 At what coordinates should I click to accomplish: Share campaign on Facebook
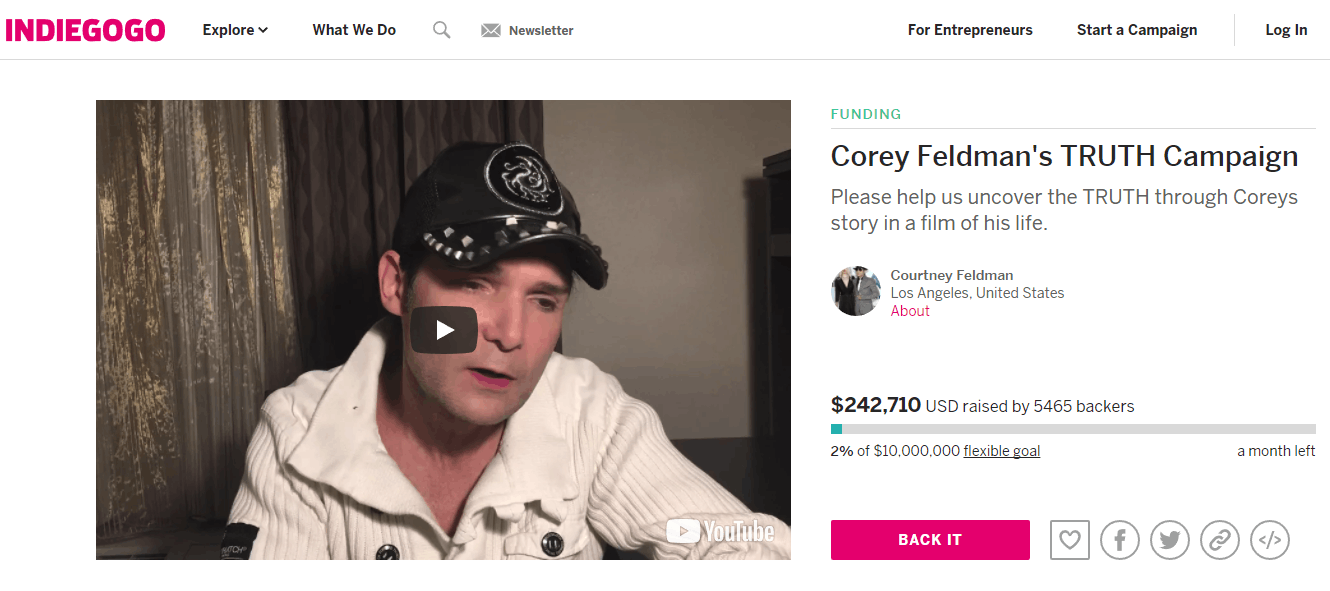[1120, 540]
